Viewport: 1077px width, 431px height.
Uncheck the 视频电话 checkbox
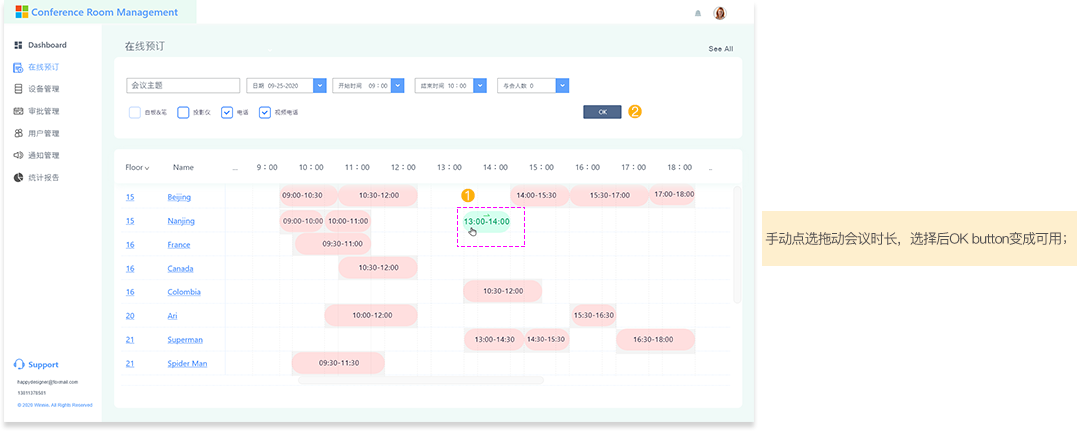(x=265, y=112)
